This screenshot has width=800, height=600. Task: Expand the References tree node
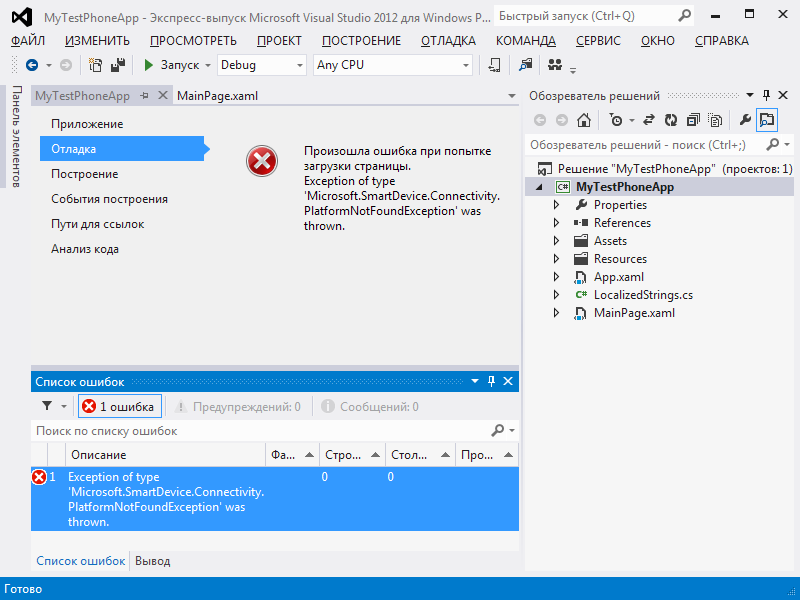(x=557, y=222)
